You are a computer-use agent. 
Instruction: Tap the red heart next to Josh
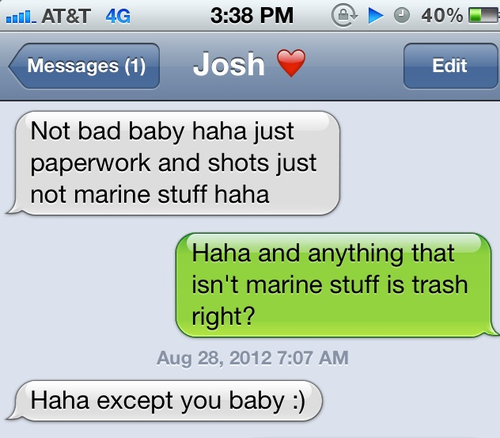tap(291, 63)
